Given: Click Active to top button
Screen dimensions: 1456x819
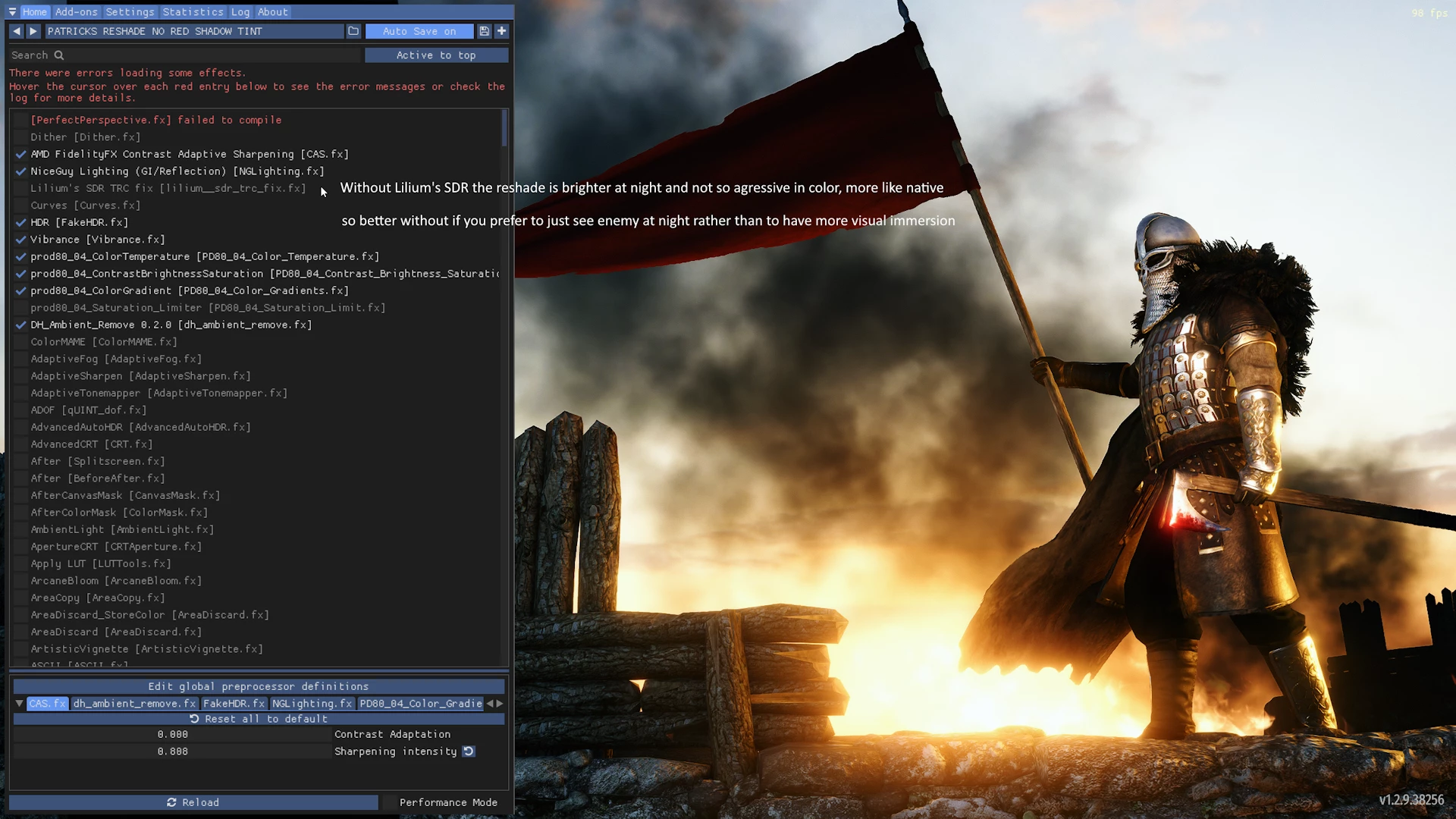Looking at the screenshot, I should 436,55.
